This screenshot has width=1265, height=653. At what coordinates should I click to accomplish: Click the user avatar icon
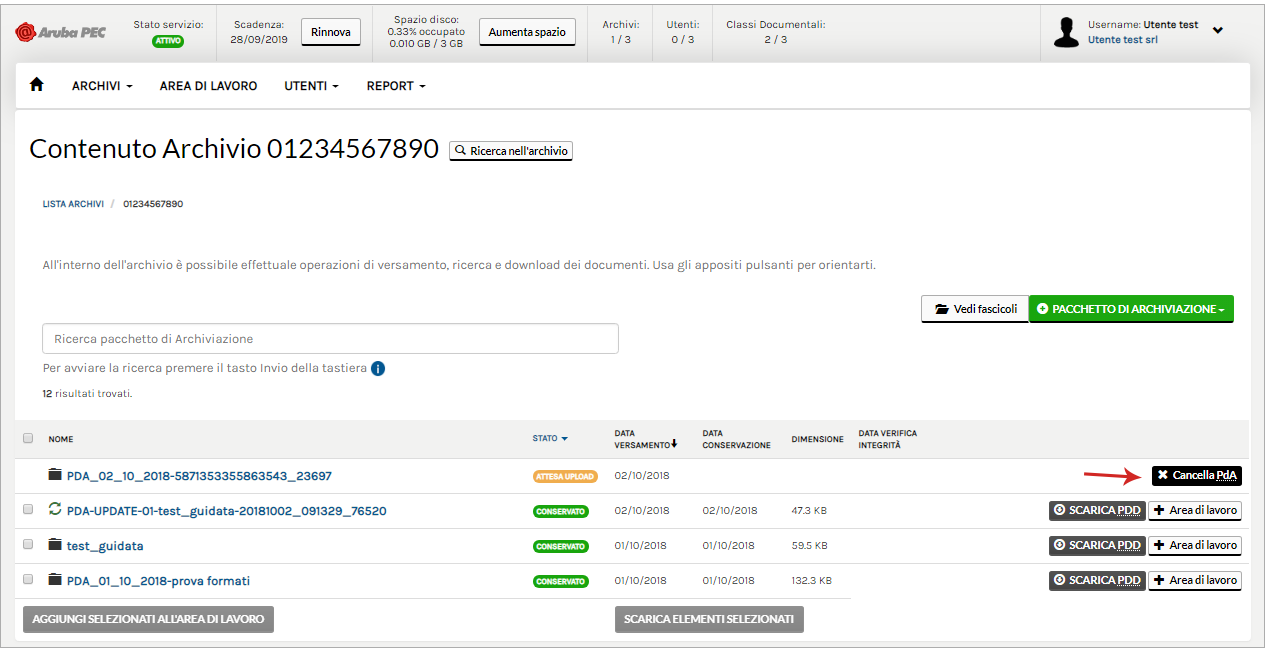click(1067, 32)
